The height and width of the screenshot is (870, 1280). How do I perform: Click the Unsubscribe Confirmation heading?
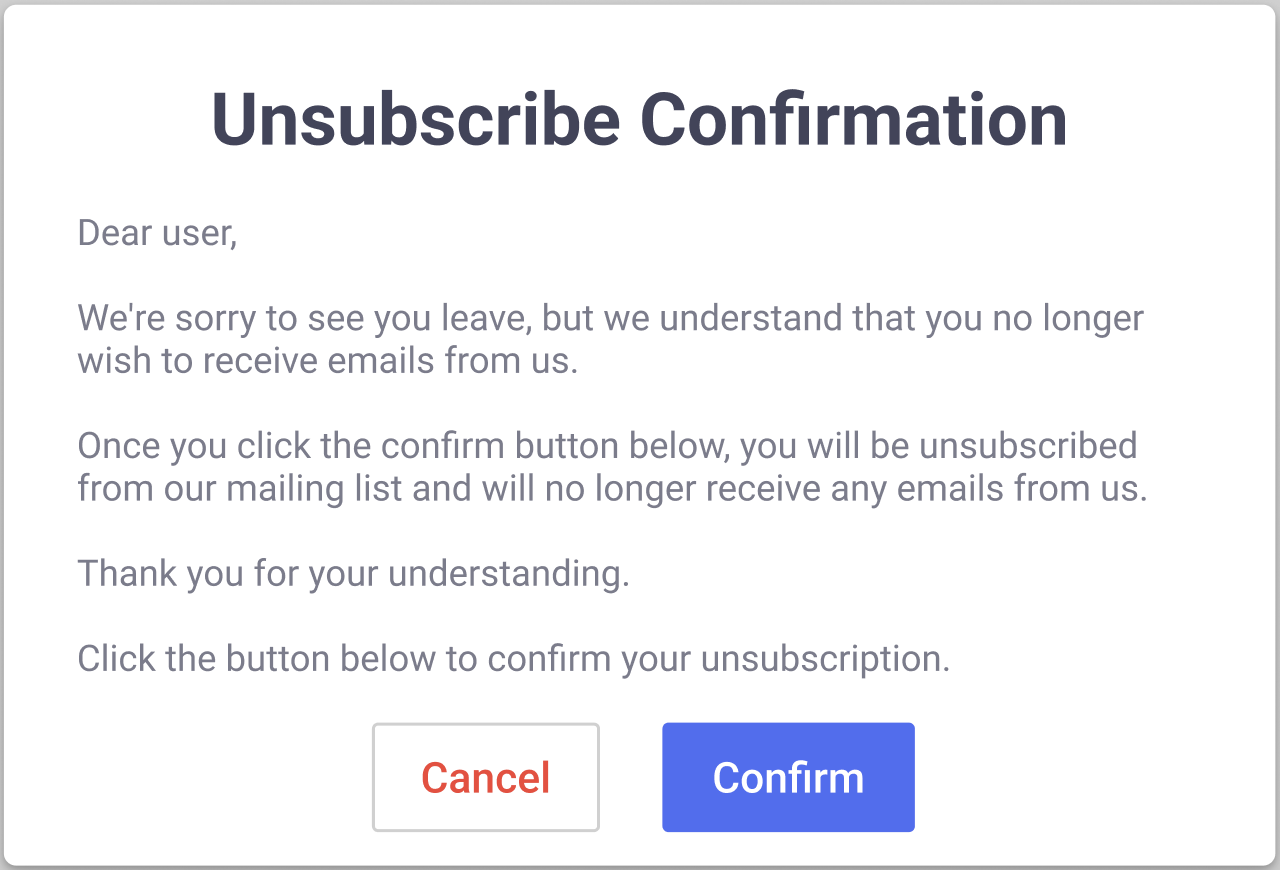[639, 119]
